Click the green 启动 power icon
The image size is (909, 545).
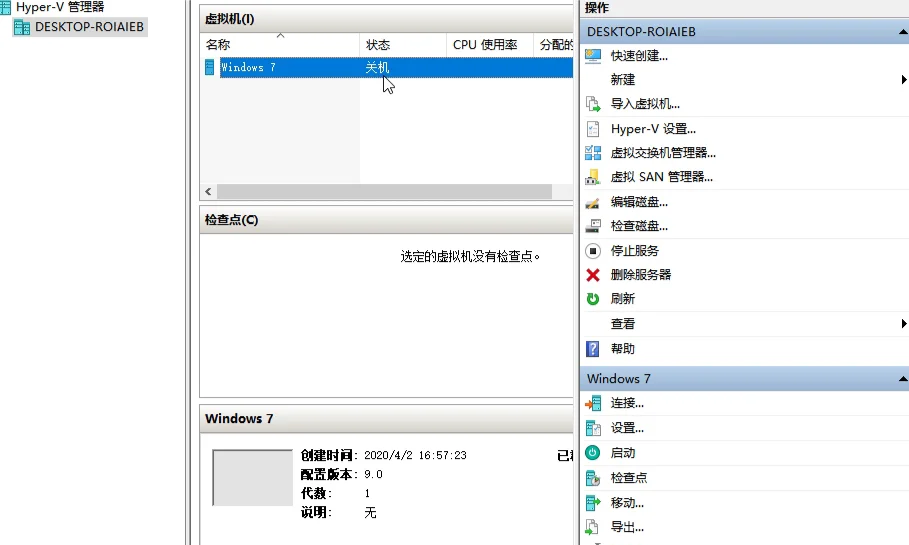click(592, 453)
